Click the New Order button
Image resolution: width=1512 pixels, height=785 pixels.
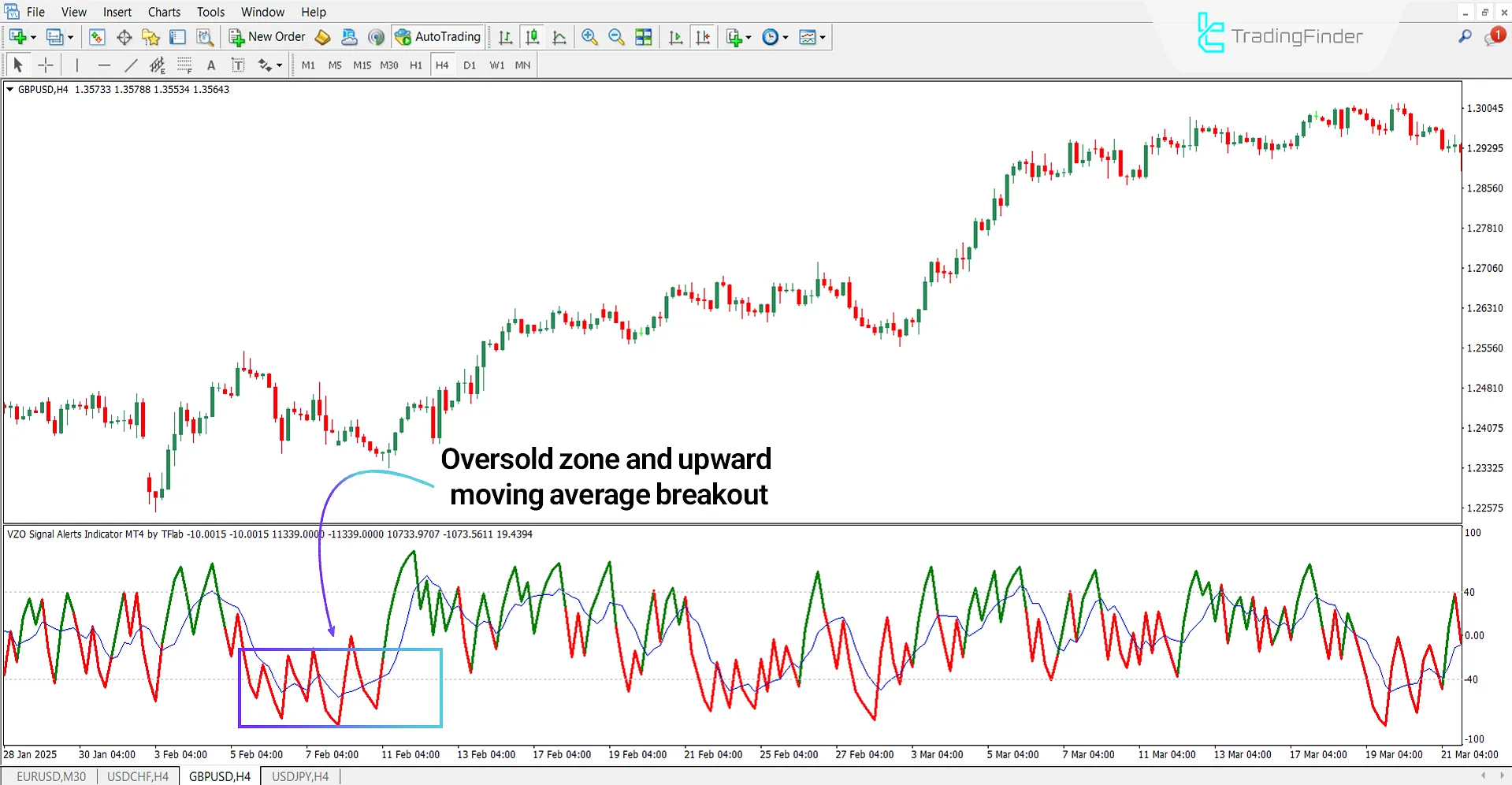pos(266,36)
